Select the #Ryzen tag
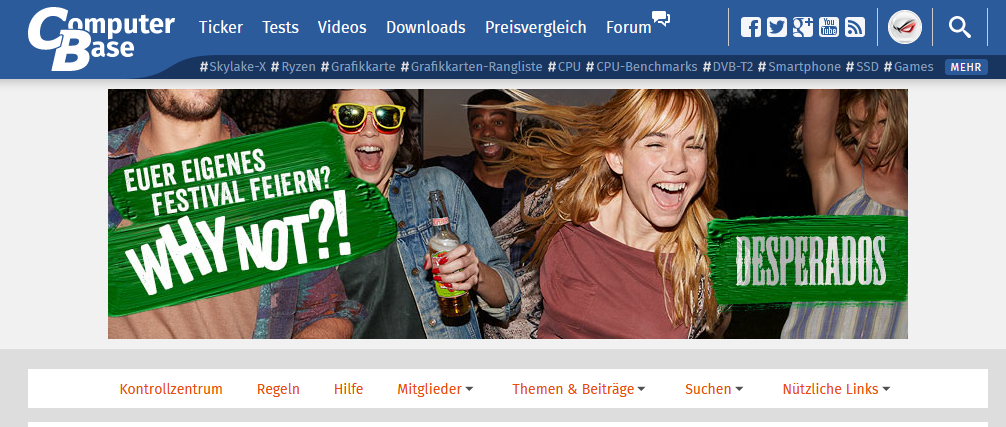This screenshot has height=427, width=1006. tap(293, 67)
